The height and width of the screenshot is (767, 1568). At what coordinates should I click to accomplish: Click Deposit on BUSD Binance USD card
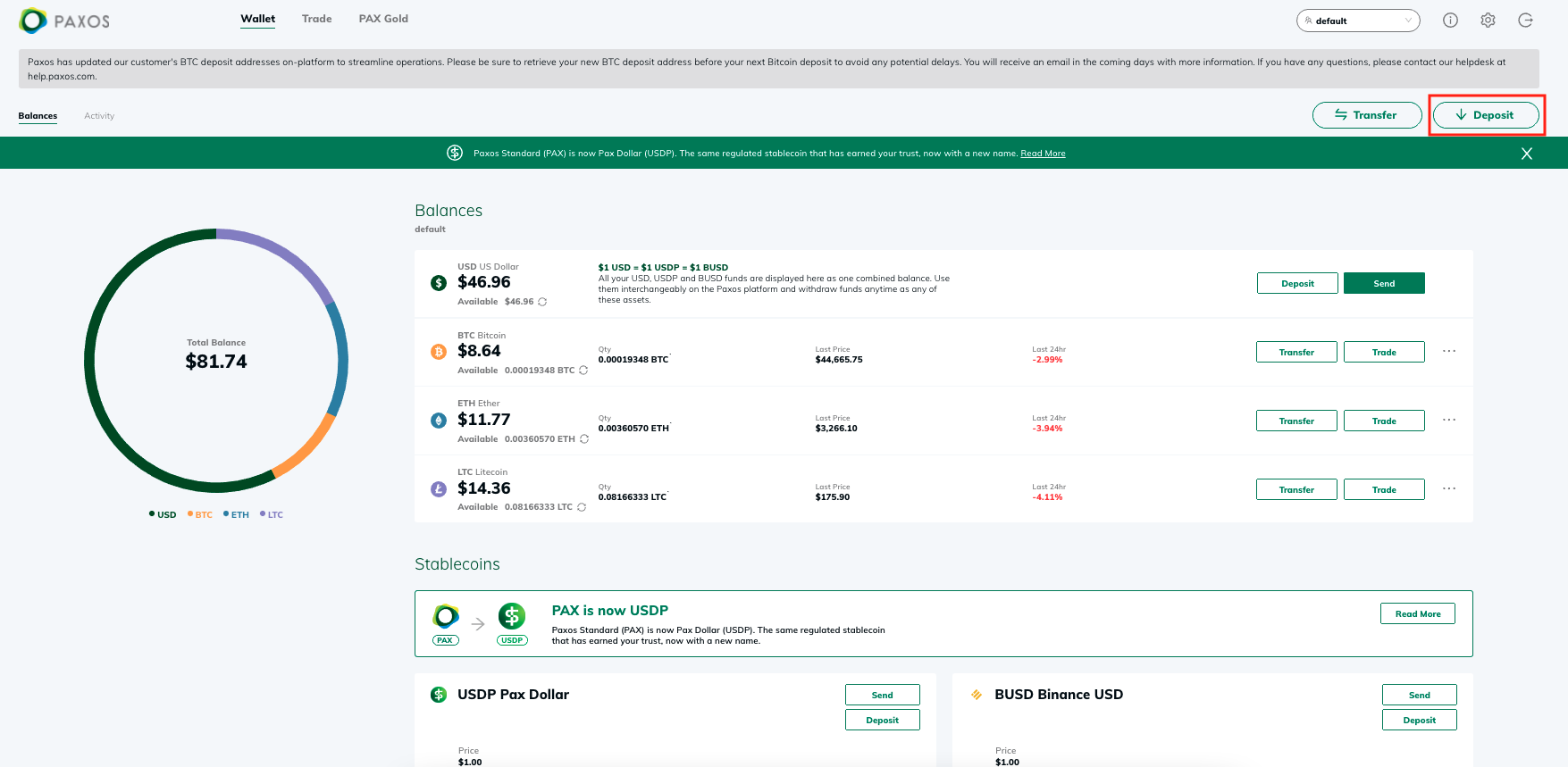pyautogui.click(x=1420, y=720)
